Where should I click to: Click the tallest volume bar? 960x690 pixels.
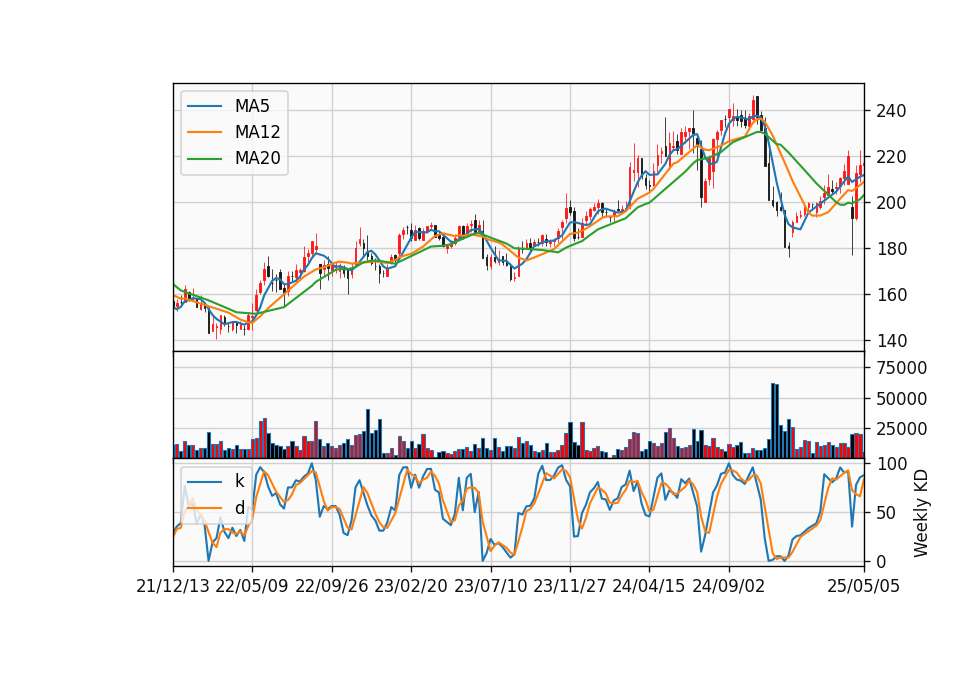pos(773,421)
